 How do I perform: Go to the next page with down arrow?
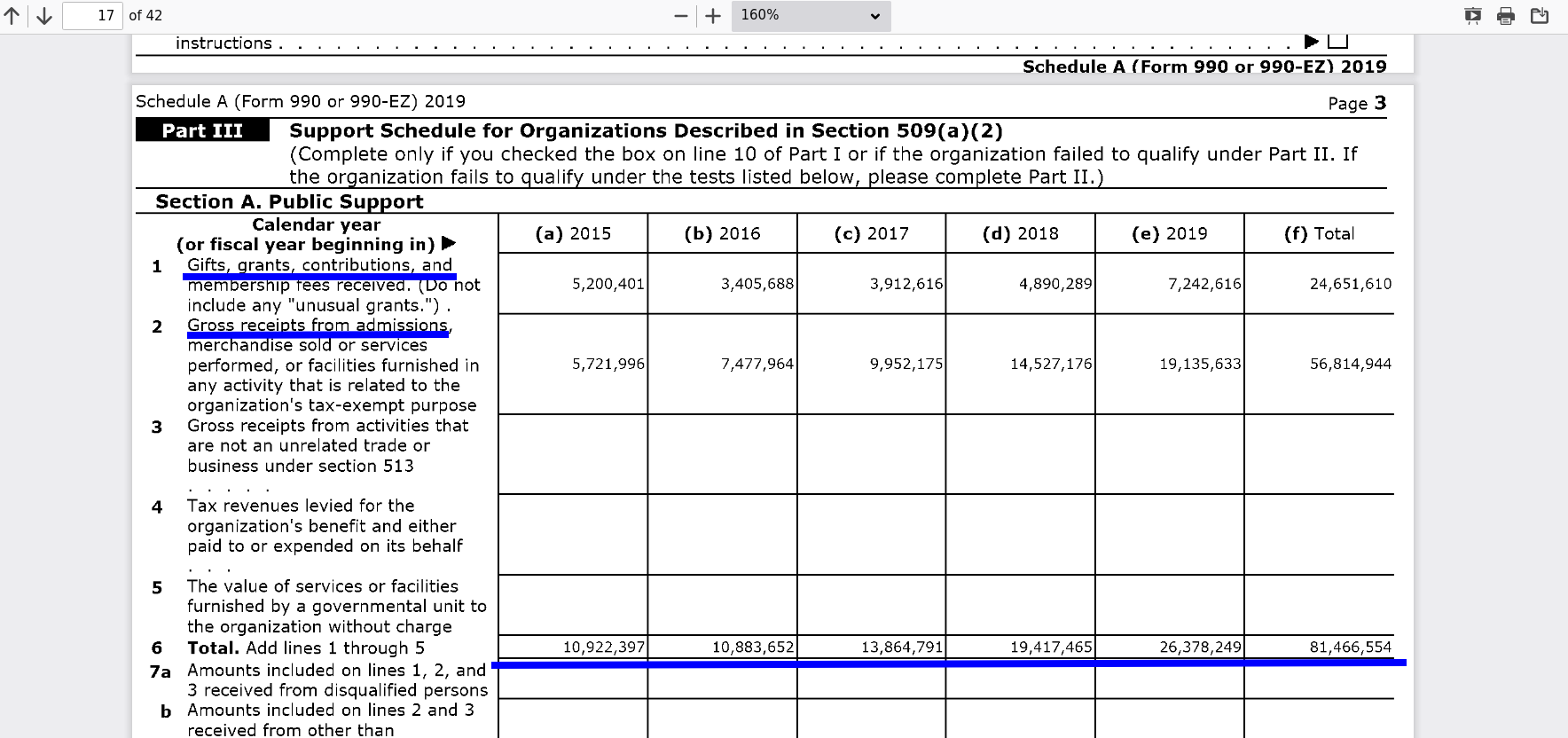tap(43, 15)
